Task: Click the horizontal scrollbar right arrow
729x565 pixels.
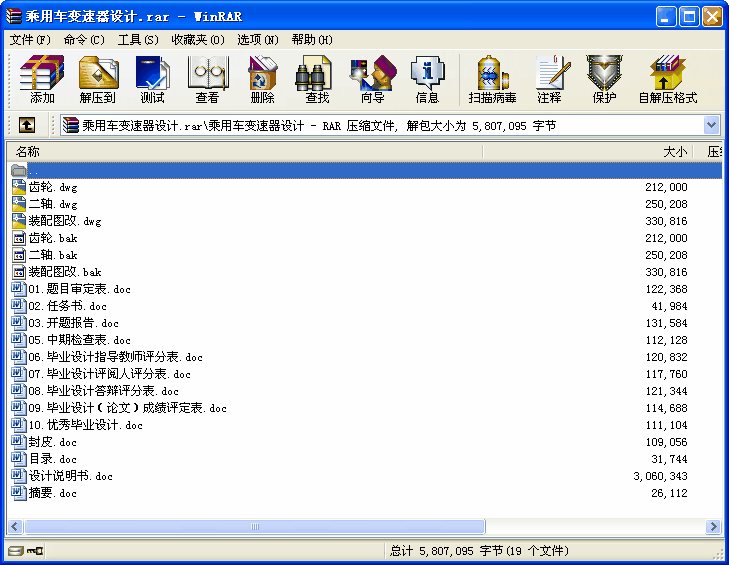Action: point(713,526)
